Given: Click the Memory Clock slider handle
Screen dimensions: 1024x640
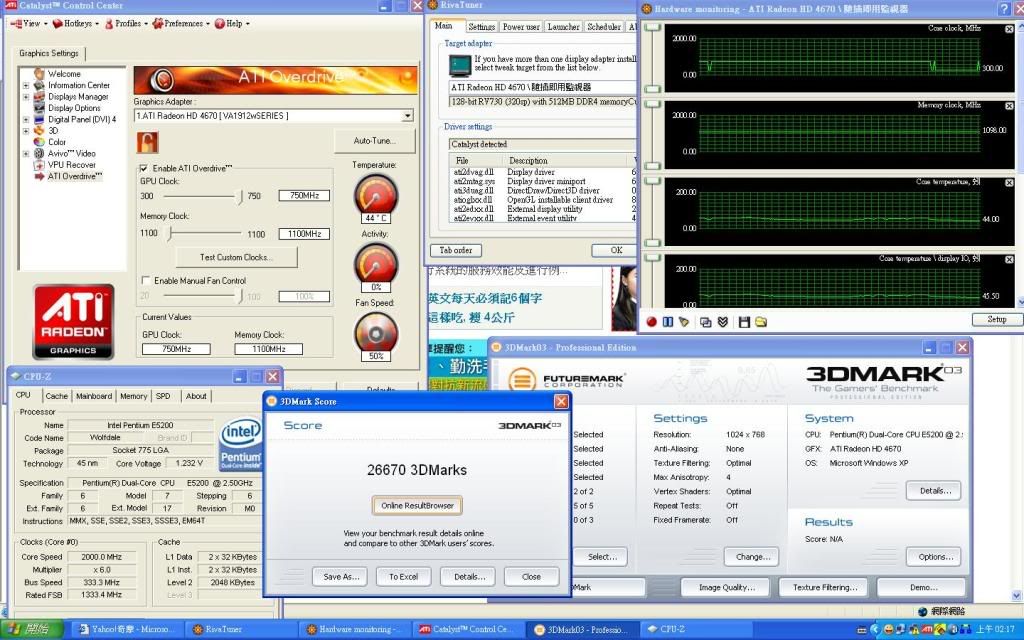Looking at the screenshot, I should pos(170,233).
